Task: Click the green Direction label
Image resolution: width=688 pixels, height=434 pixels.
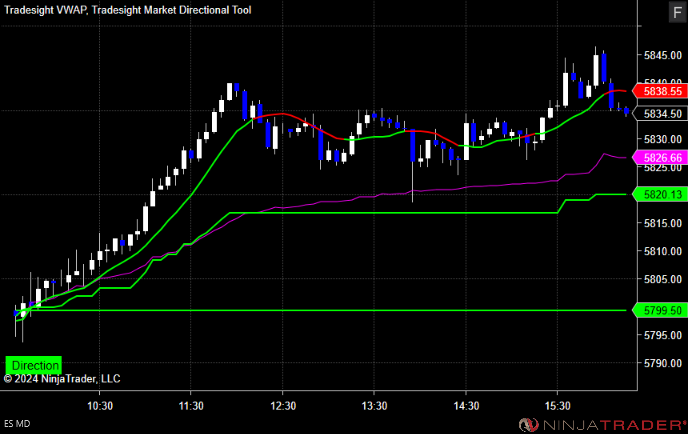Action: coord(34,365)
